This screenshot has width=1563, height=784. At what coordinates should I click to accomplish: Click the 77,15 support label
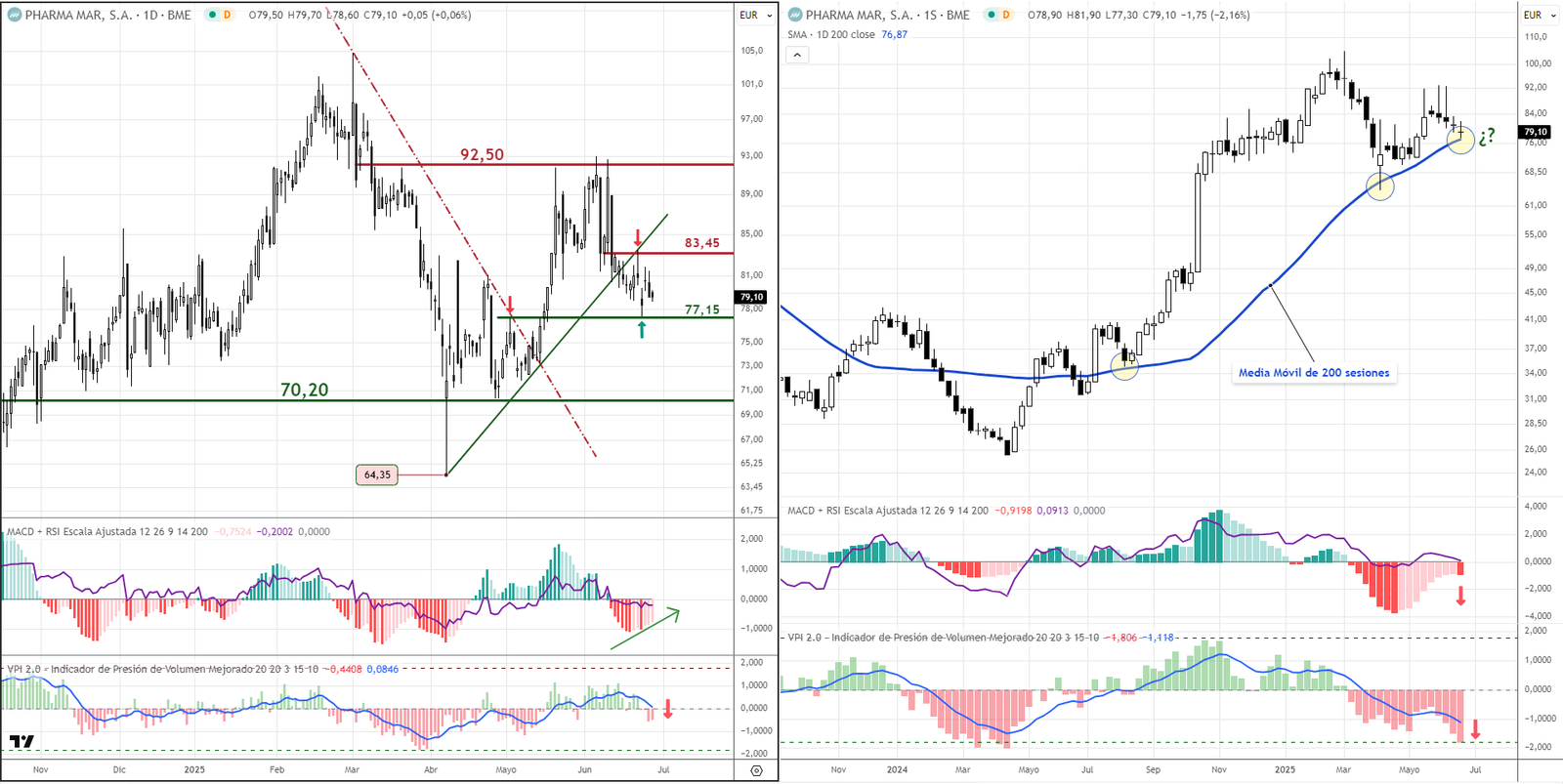click(x=702, y=309)
